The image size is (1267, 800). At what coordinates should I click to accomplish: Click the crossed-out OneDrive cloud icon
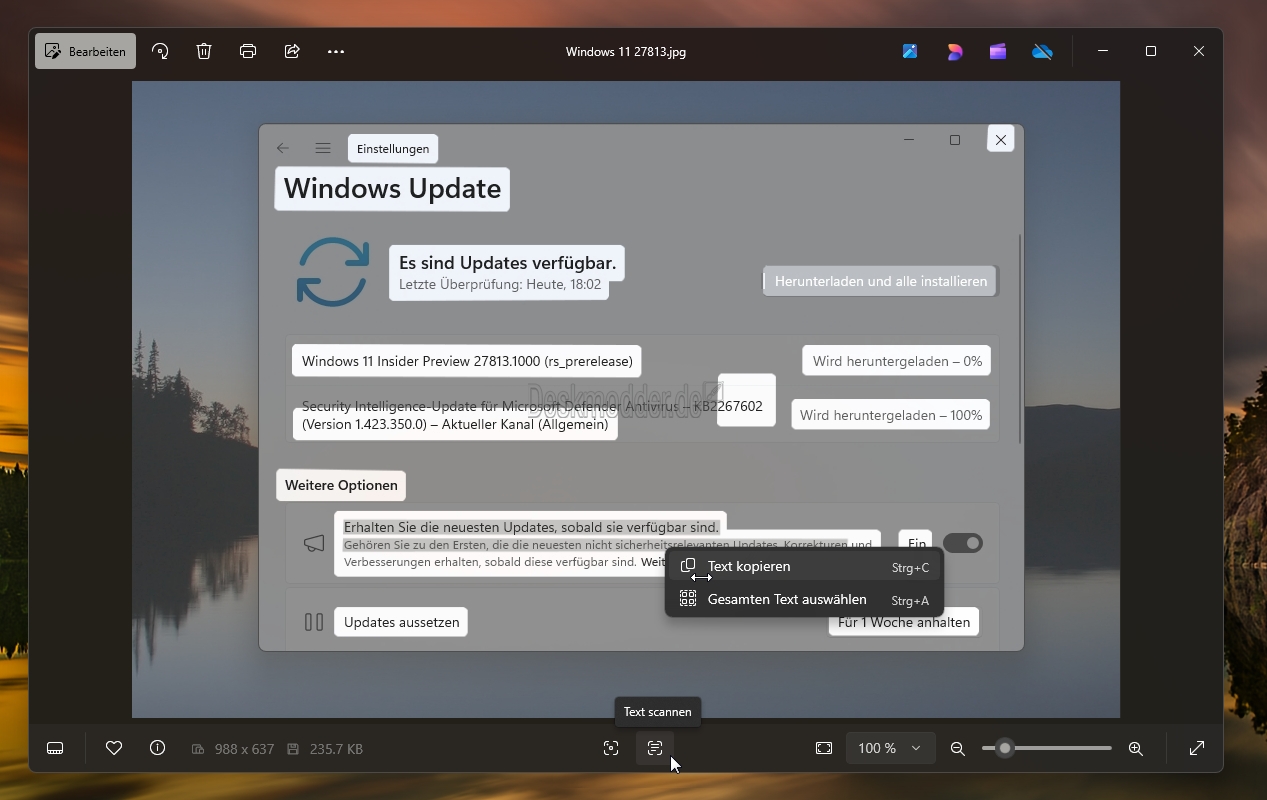click(1042, 51)
